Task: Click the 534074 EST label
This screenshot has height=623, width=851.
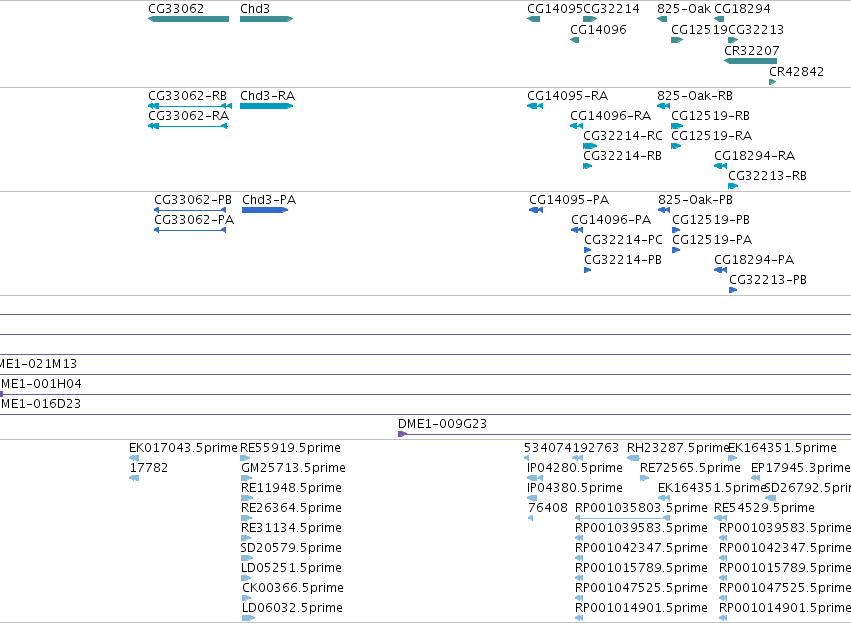Action: coord(548,448)
